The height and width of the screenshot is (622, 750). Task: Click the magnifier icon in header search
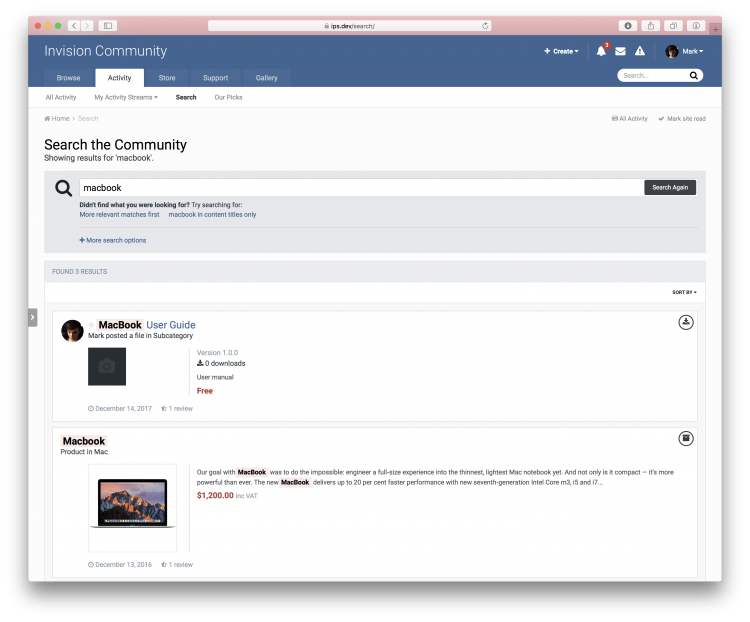point(694,76)
